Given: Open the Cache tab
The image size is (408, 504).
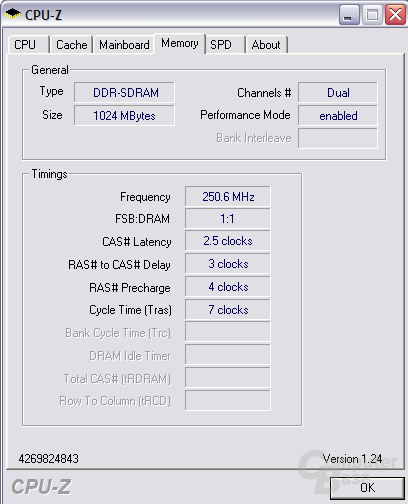Looking at the screenshot, I should tap(71, 45).
